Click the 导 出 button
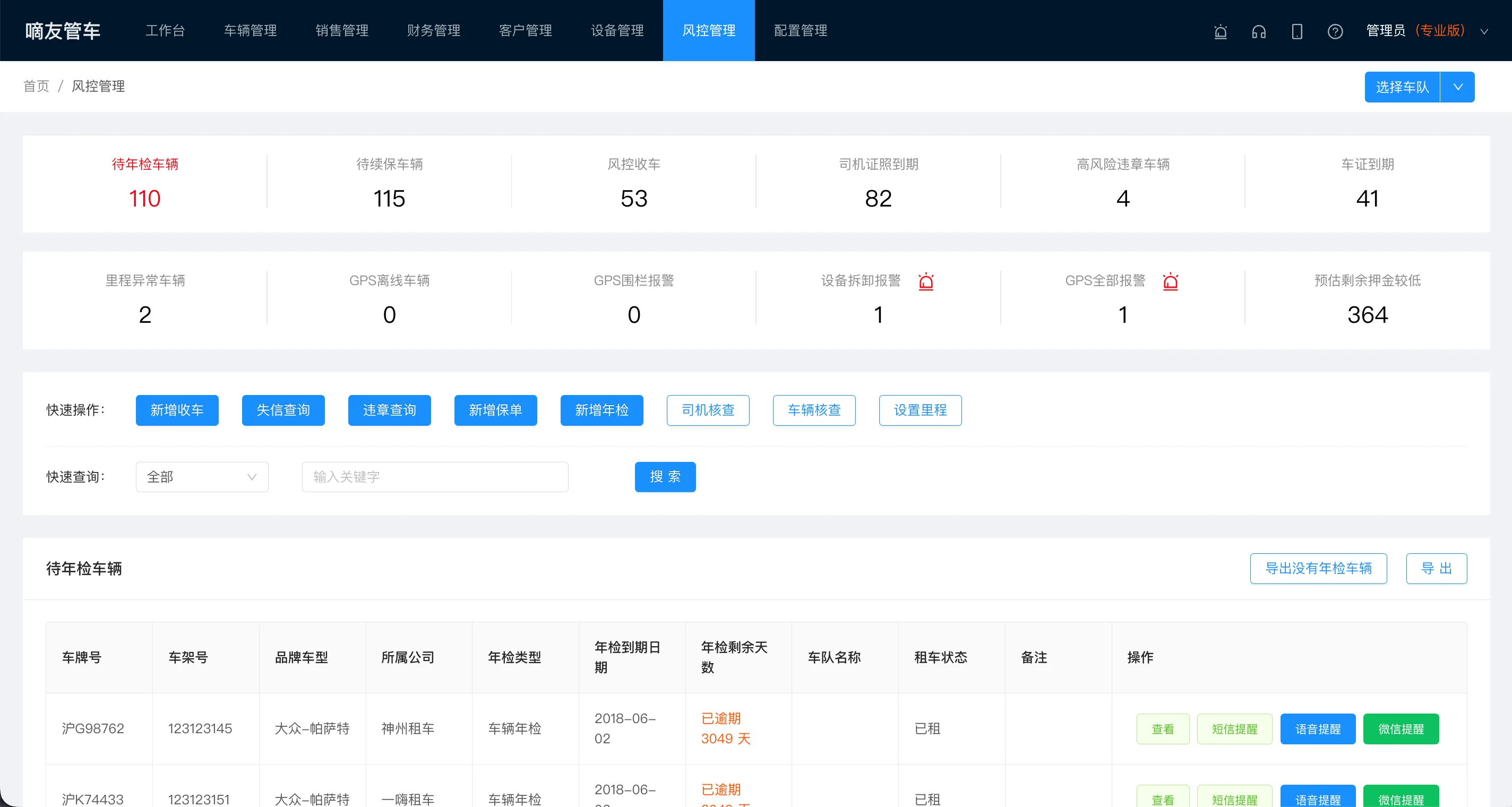The width and height of the screenshot is (1512, 807). [1436, 568]
